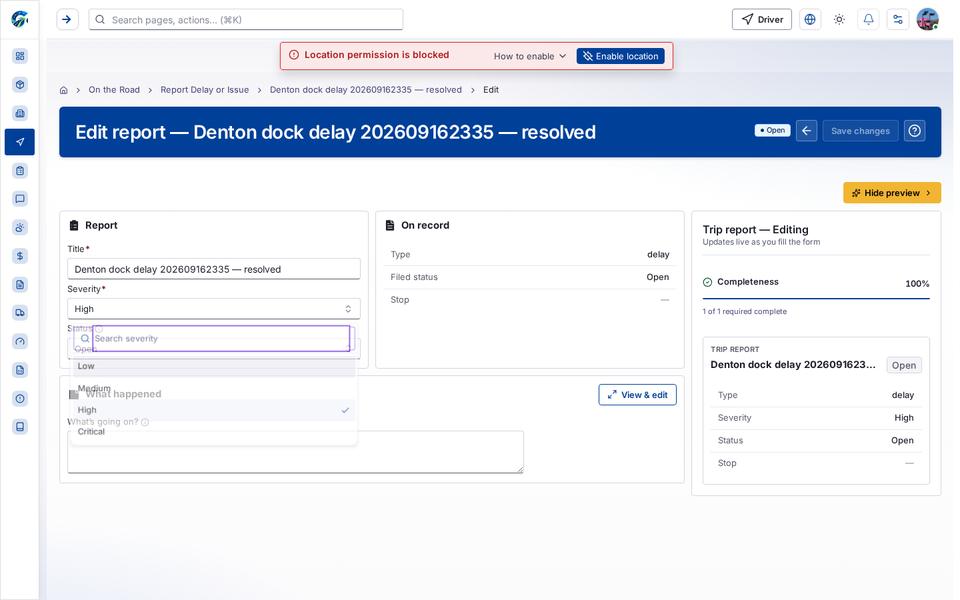This screenshot has height=600, width=960.
Task: Click the Completeness progress bar
Action: [816, 299]
